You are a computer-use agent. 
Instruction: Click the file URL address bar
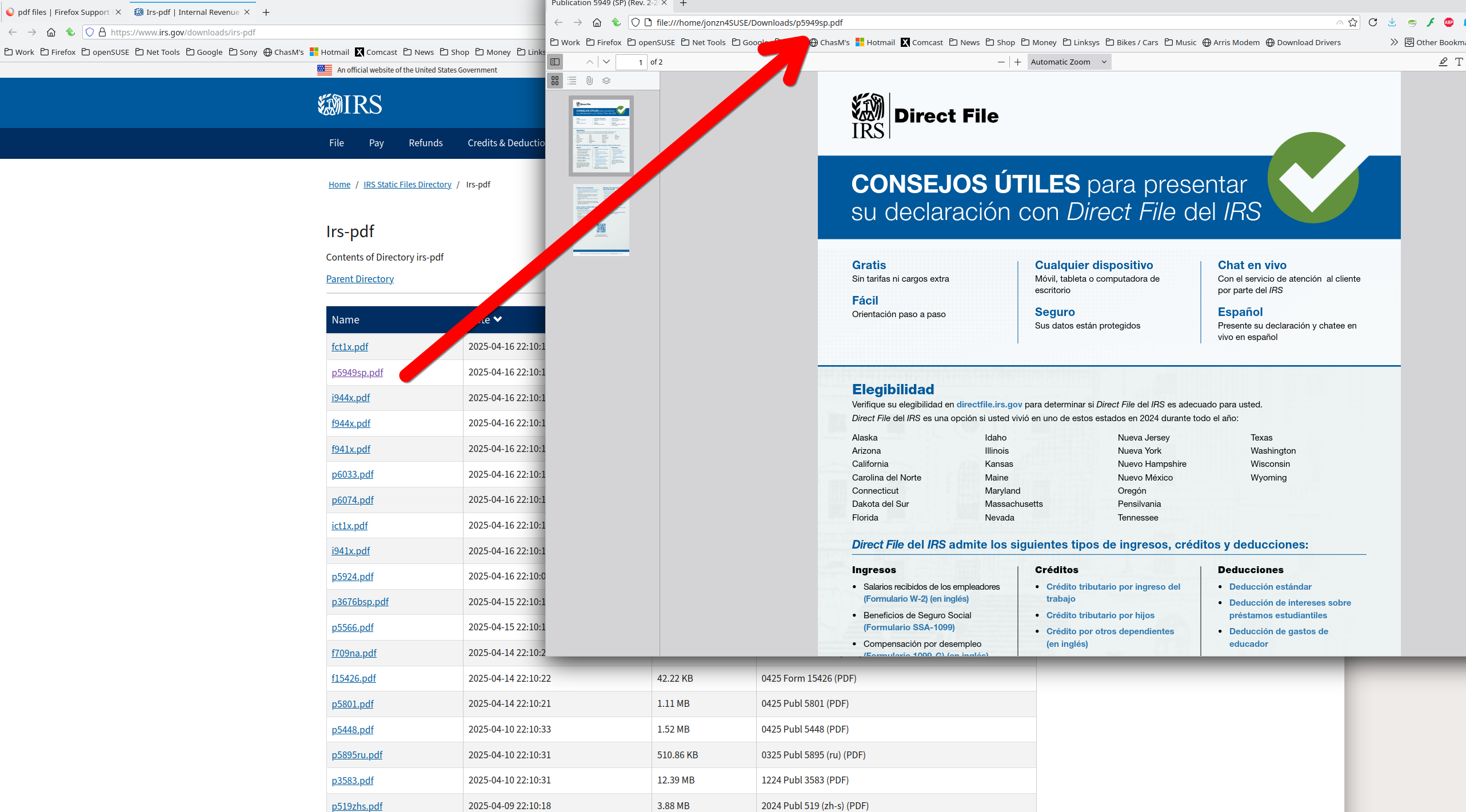994,22
